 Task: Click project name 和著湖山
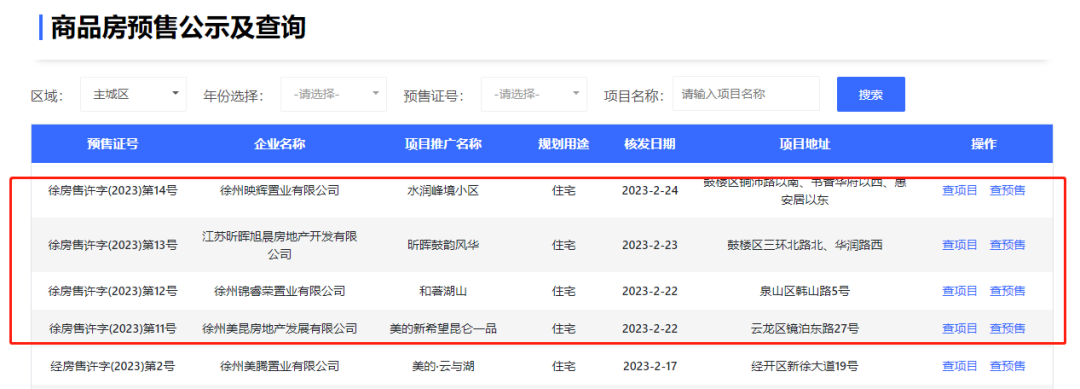pos(443,291)
